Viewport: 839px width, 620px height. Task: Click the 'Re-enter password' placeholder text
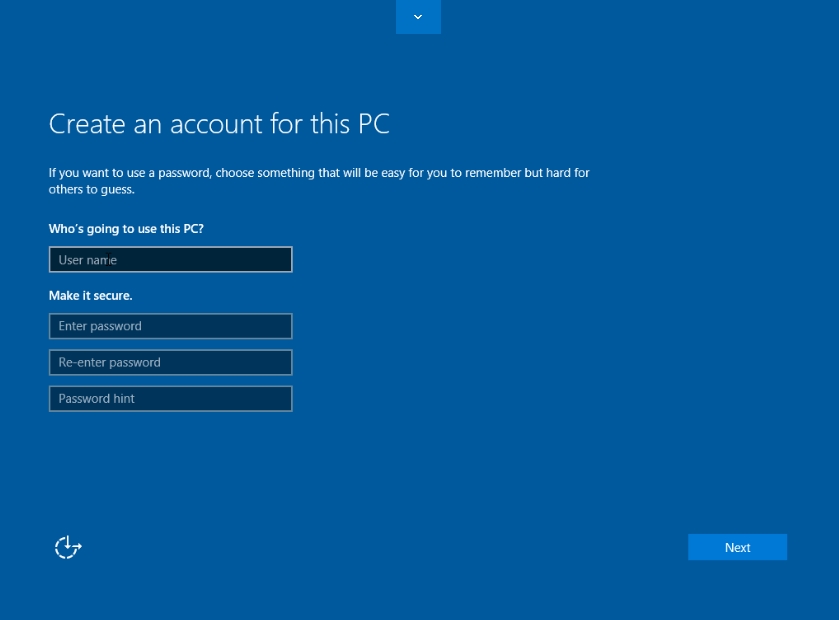[x=109, y=363]
